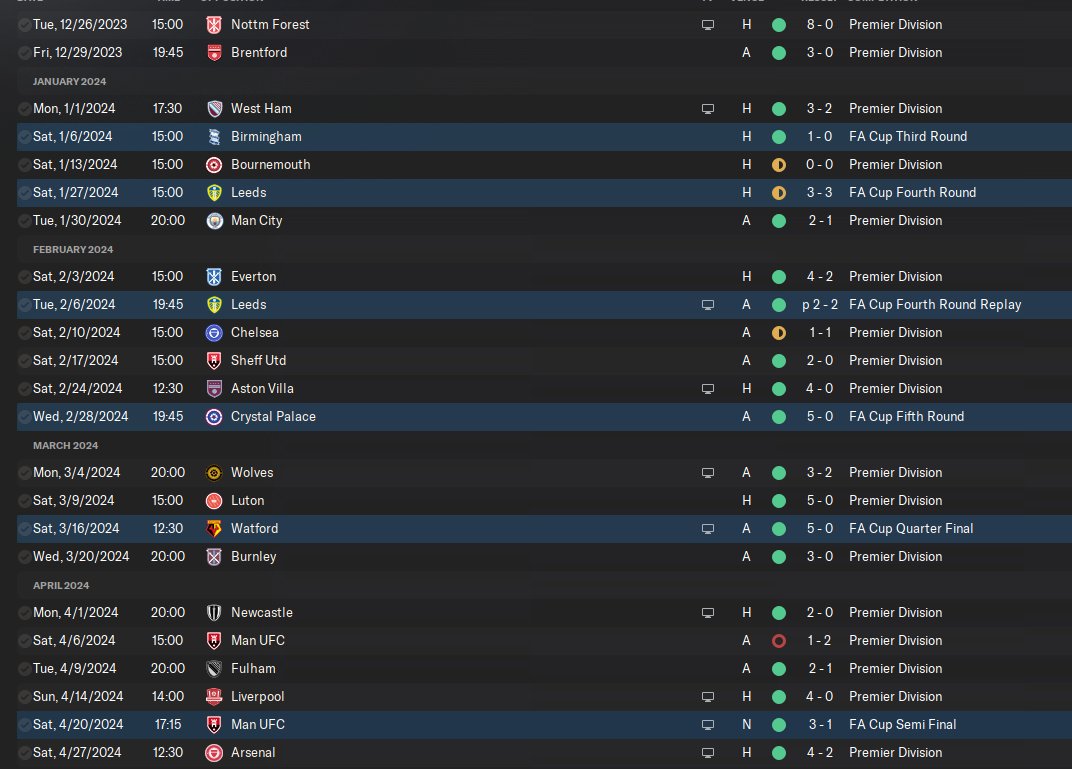Click the Crystal Palace club badge
Viewport: 1072px width, 769px height.
coord(214,416)
